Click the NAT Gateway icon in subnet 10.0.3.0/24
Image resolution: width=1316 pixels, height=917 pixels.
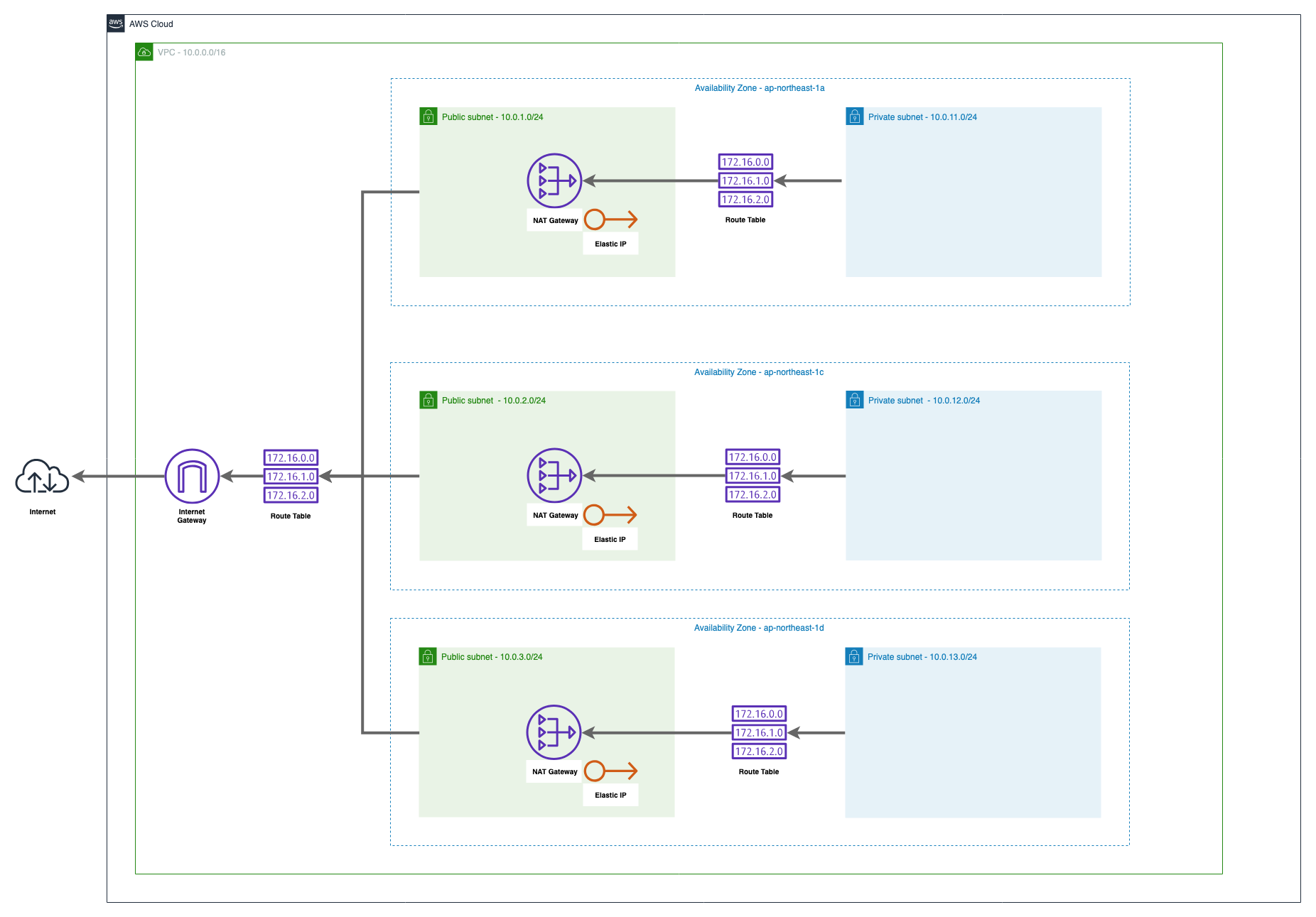(x=554, y=732)
